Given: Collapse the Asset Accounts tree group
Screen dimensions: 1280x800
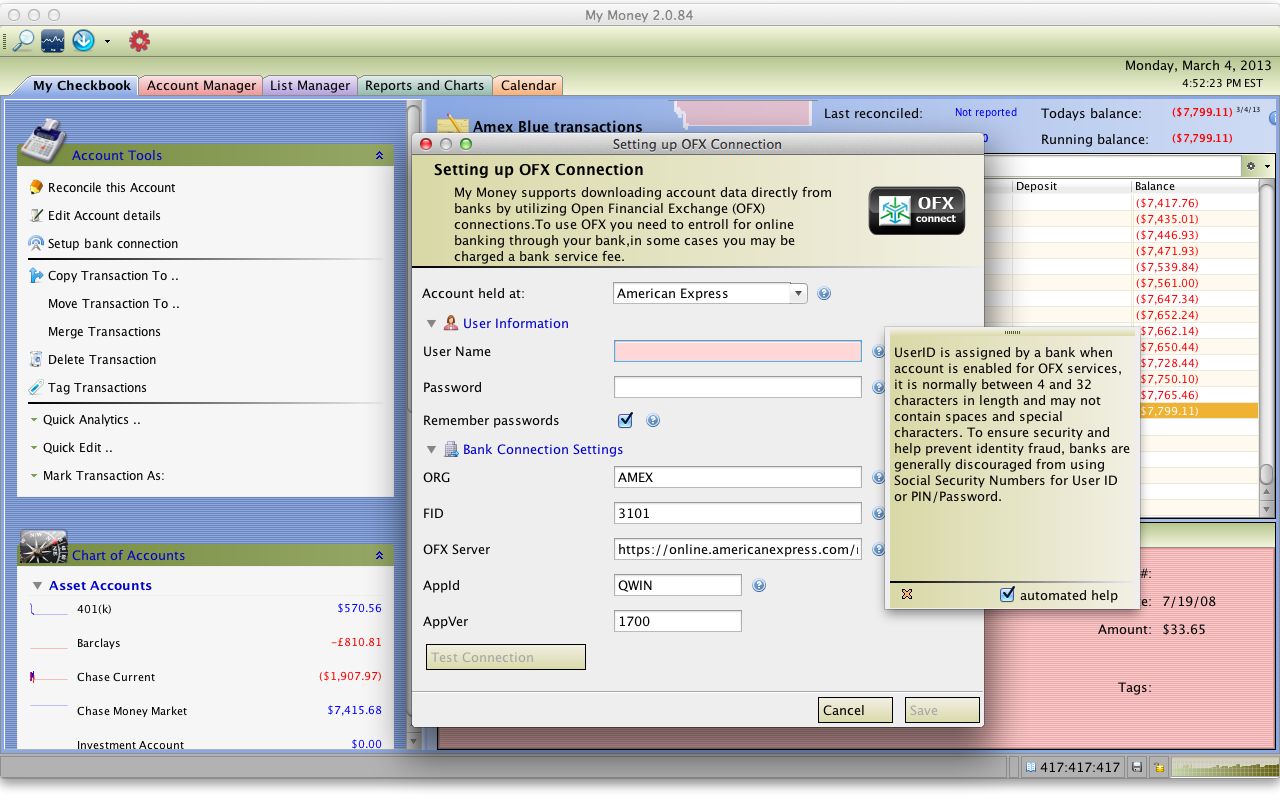Looking at the screenshot, I should point(37,586).
